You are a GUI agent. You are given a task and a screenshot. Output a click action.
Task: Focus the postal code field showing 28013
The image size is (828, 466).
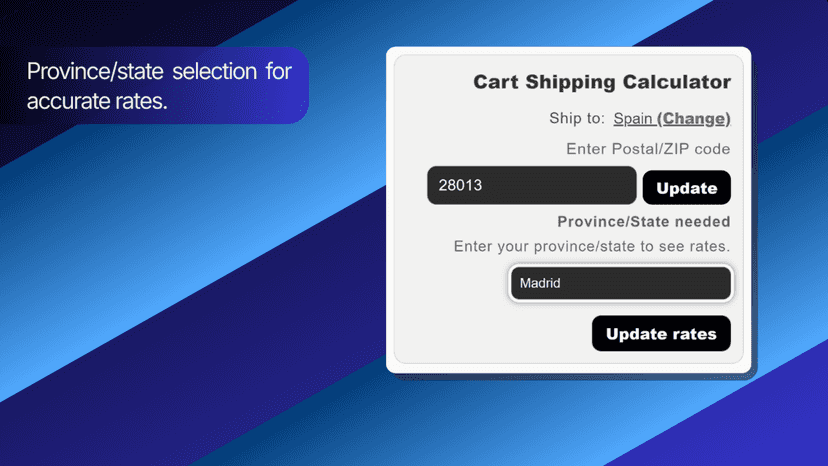(532, 185)
